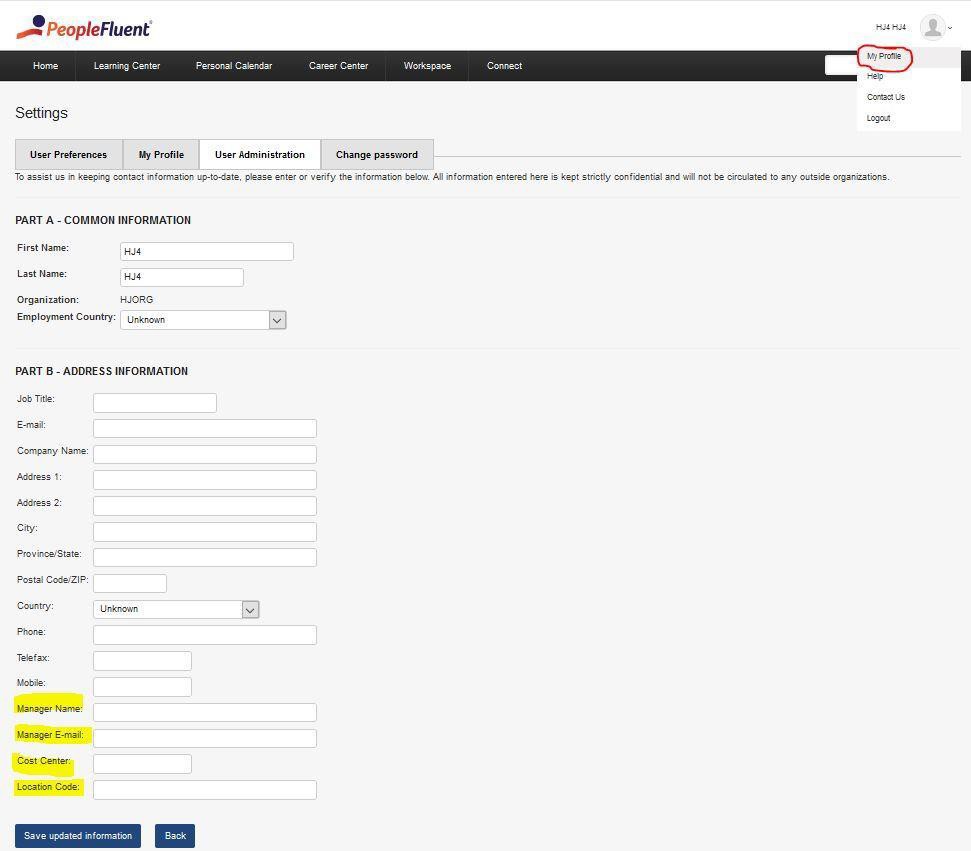Click the Manager Name field

click(205, 712)
